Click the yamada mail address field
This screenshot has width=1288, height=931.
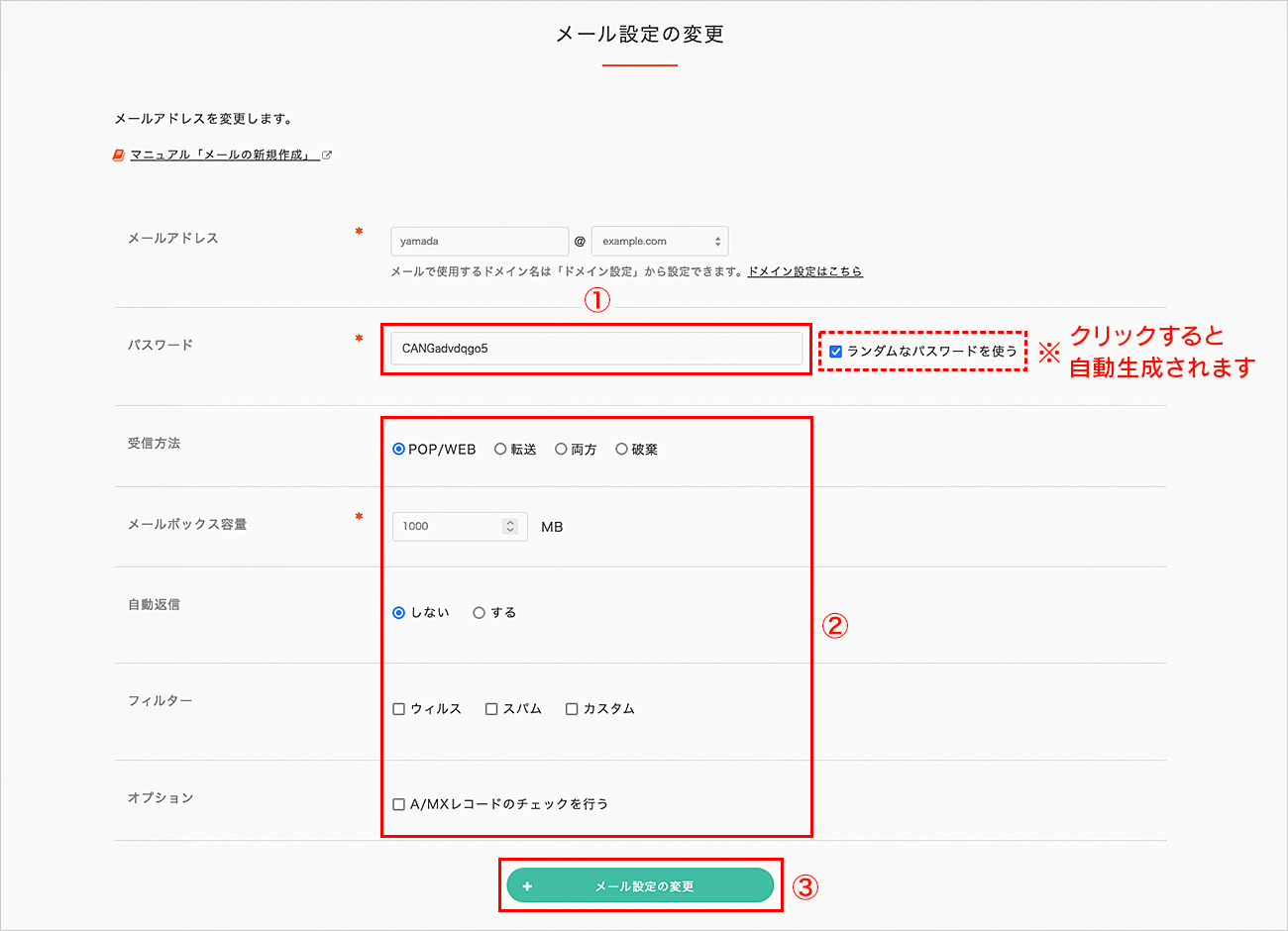[x=480, y=241]
